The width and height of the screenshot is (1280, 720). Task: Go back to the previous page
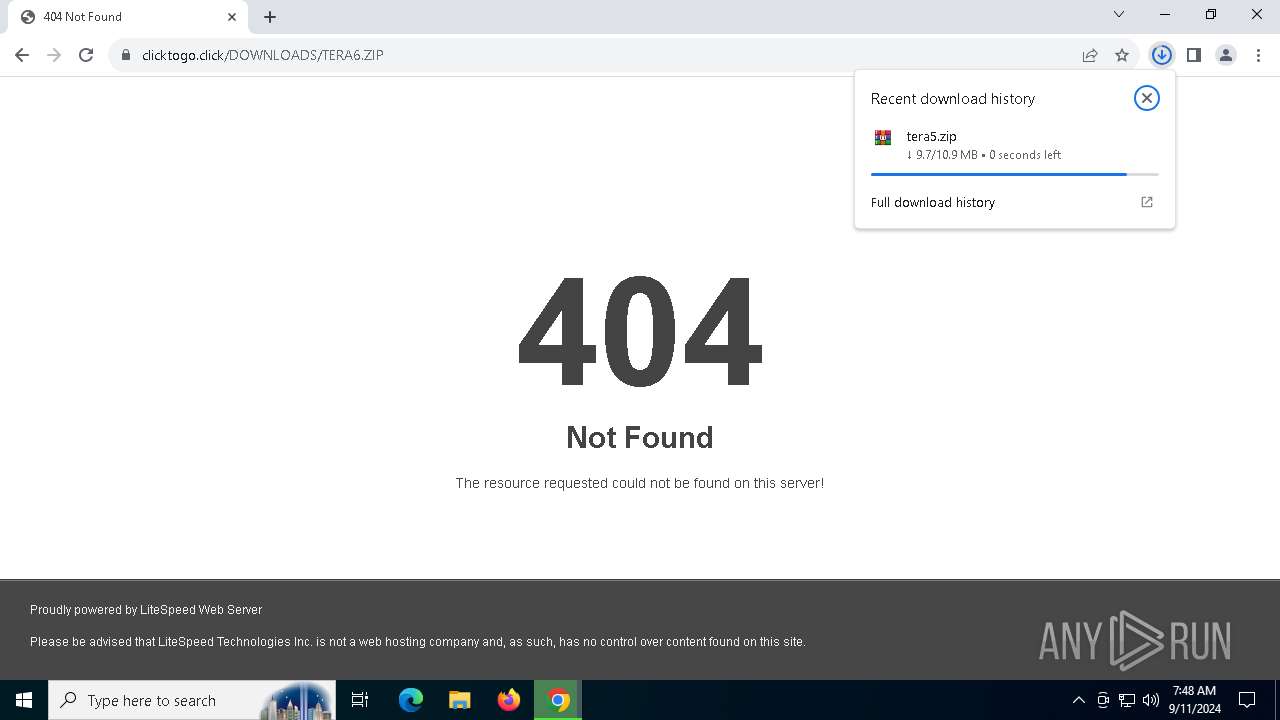point(22,55)
